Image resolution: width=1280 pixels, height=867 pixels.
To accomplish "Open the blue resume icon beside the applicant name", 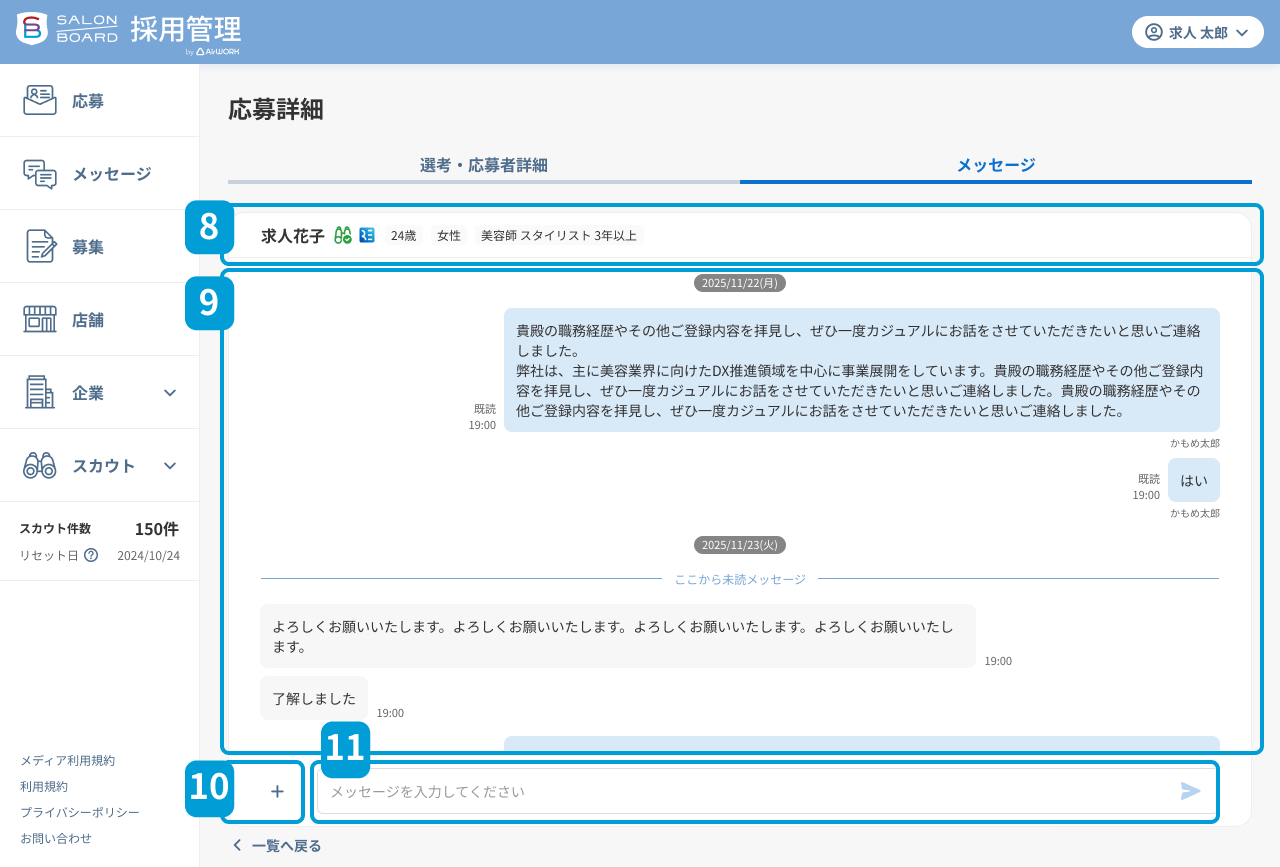I will (367, 234).
